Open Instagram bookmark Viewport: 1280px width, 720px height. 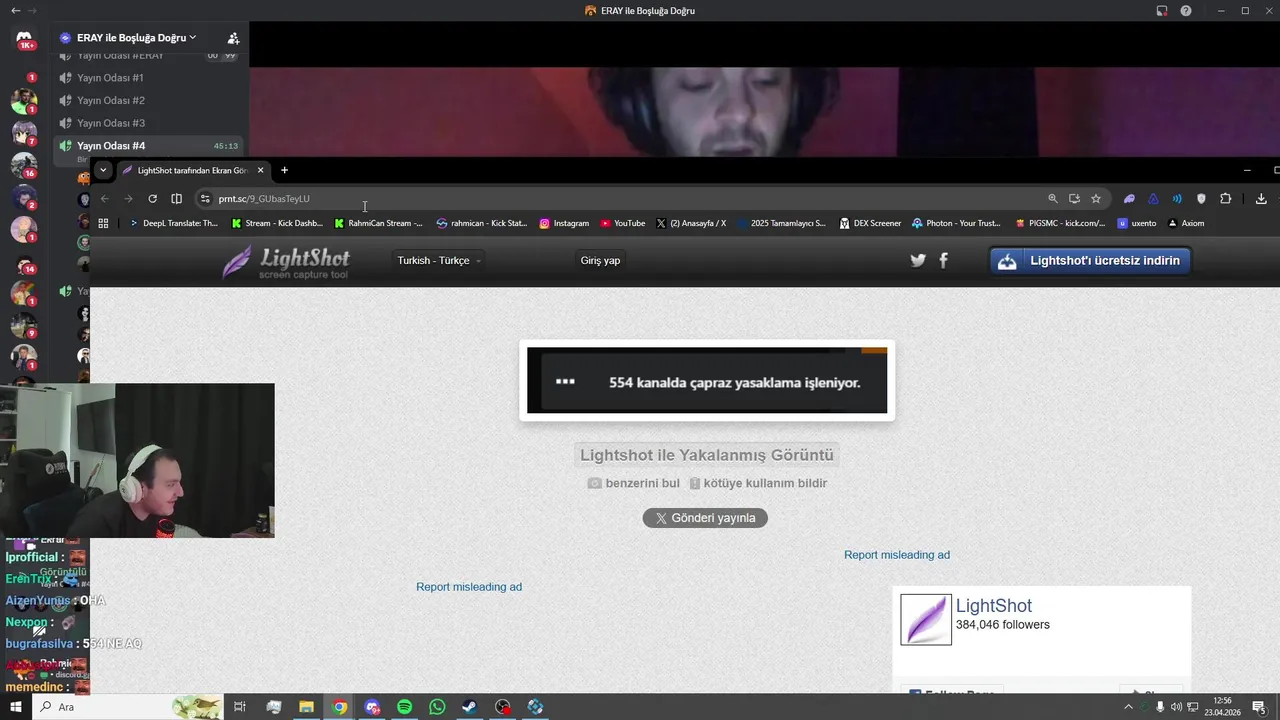tap(565, 223)
